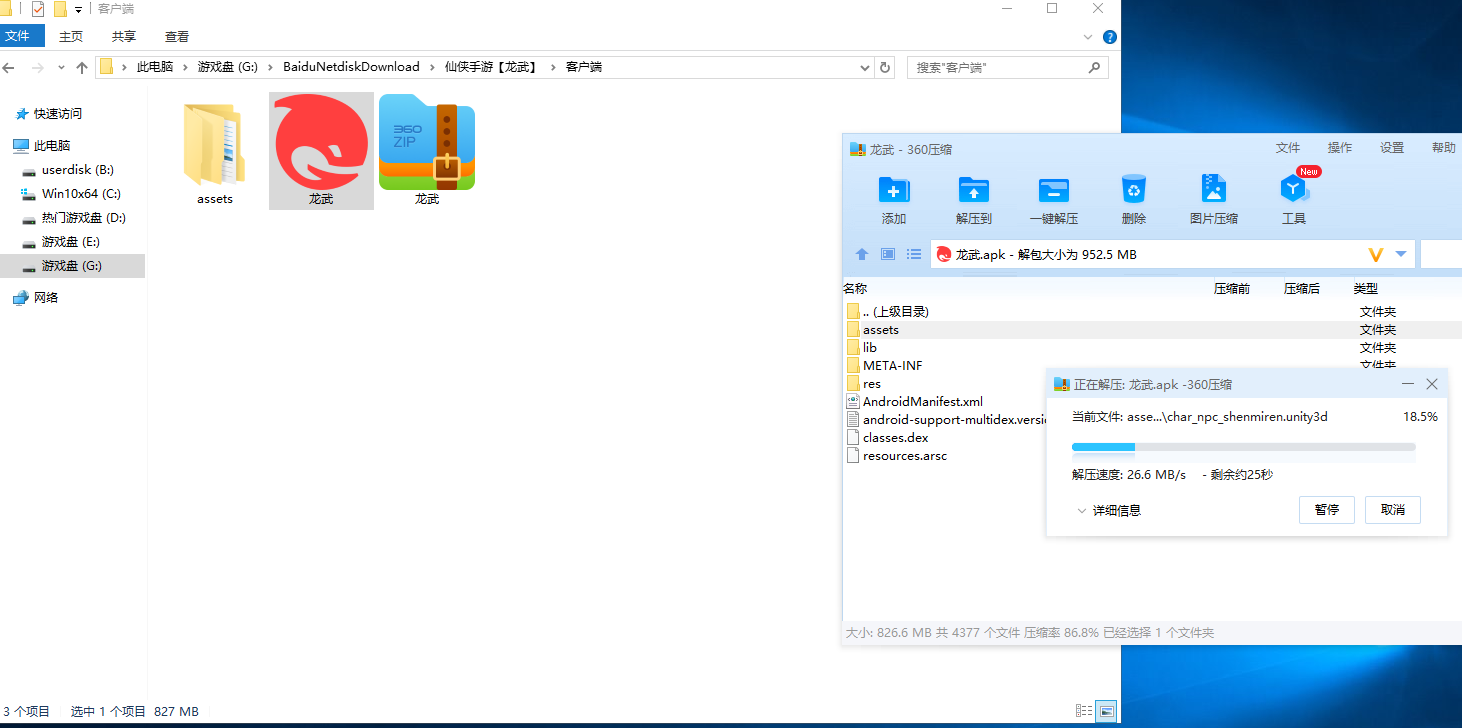Select the 一键解压 one-click extract icon
Image resolution: width=1462 pixels, height=728 pixels.
tap(1053, 190)
